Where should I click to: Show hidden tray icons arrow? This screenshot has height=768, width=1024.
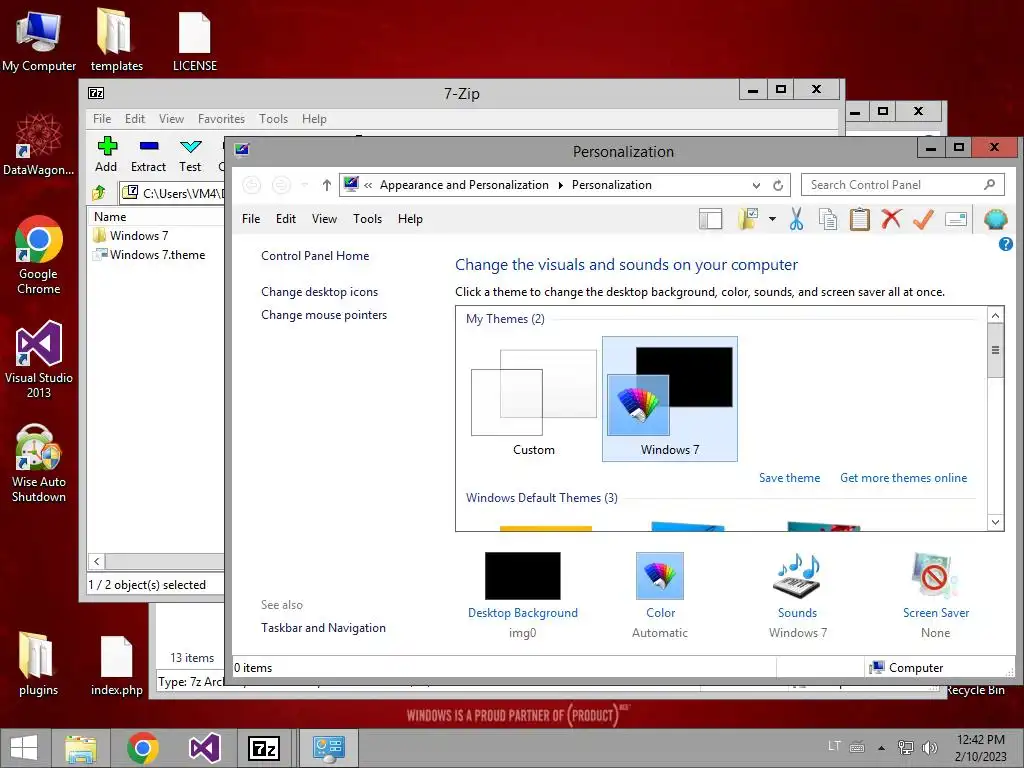click(881, 748)
